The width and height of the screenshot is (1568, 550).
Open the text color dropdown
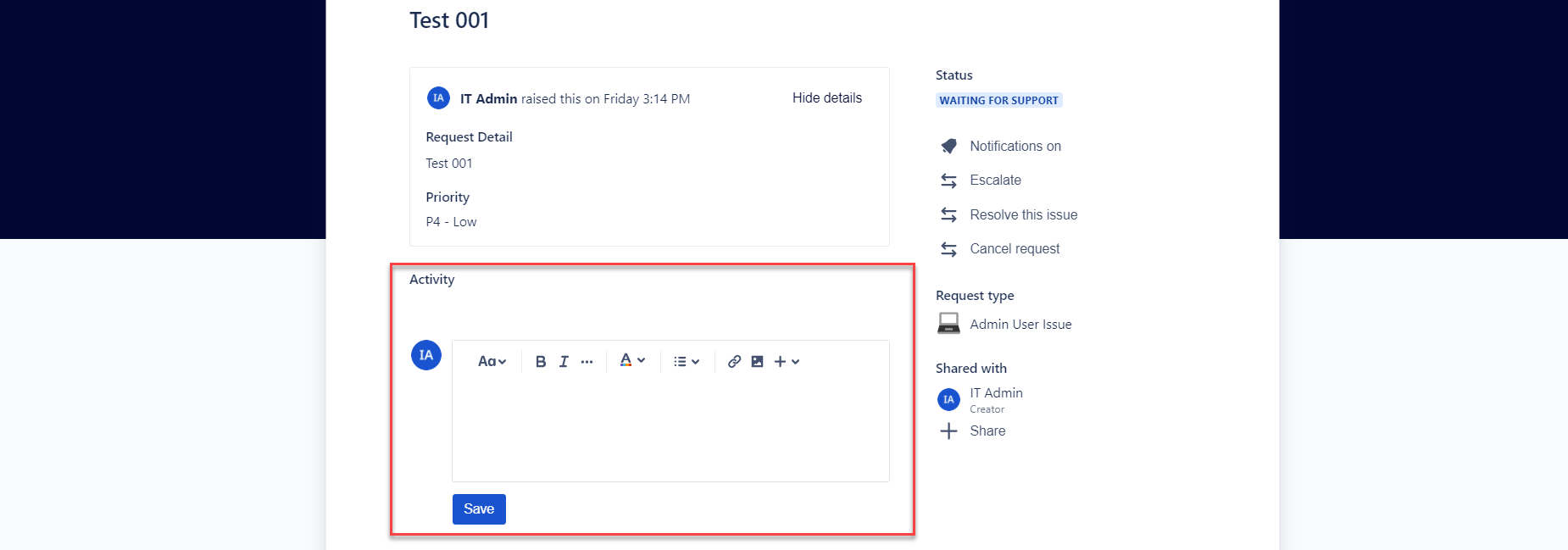(x=632, y=361)
